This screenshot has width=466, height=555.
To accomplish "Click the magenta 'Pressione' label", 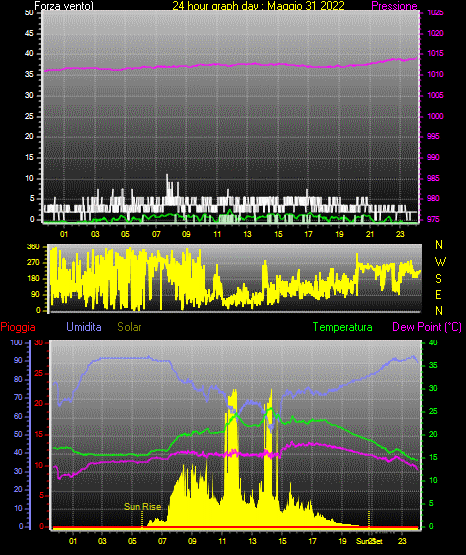I will coord(394,6).
